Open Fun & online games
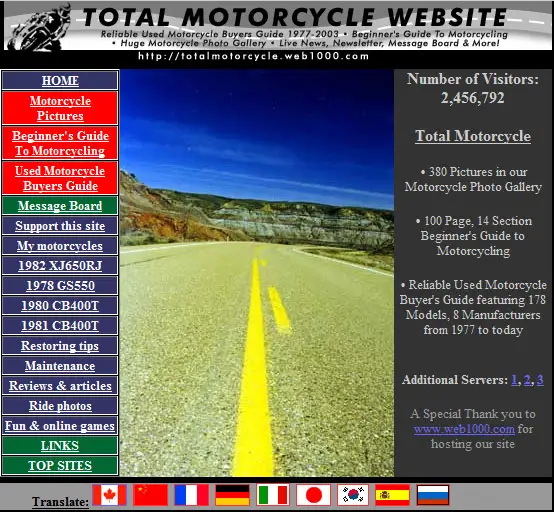Viewport: 554px width, 512px height. pyautogui.click(x=60, y=425)
